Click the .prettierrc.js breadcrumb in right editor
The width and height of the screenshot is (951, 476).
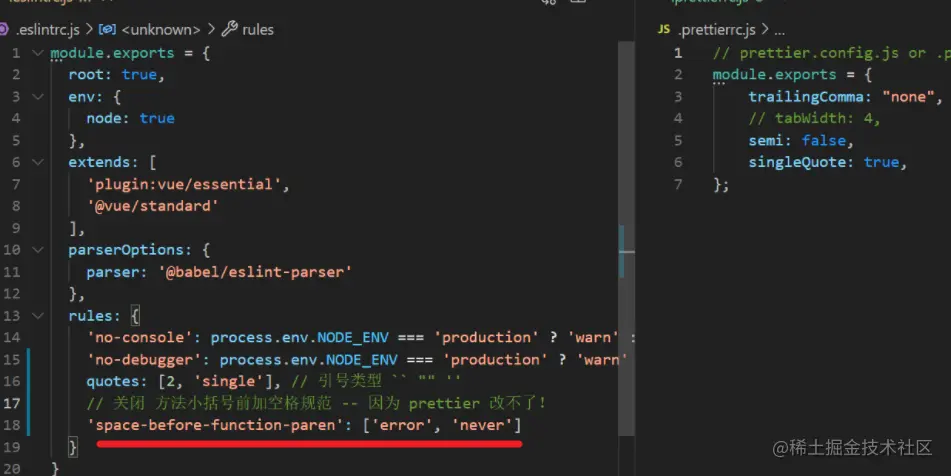point(717,30)
